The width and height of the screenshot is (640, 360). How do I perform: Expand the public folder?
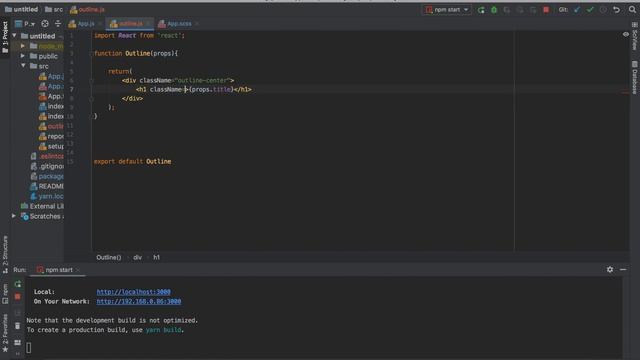pos(23,56)
